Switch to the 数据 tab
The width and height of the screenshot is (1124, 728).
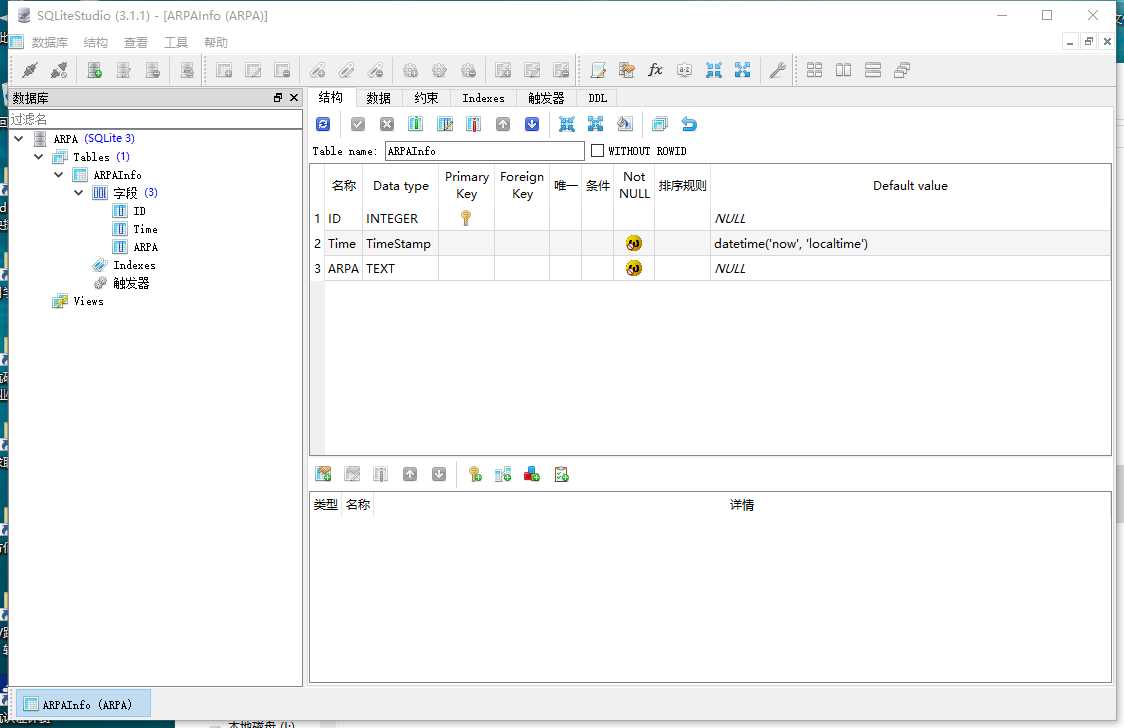pyautogui.click(x=378, y=98)
